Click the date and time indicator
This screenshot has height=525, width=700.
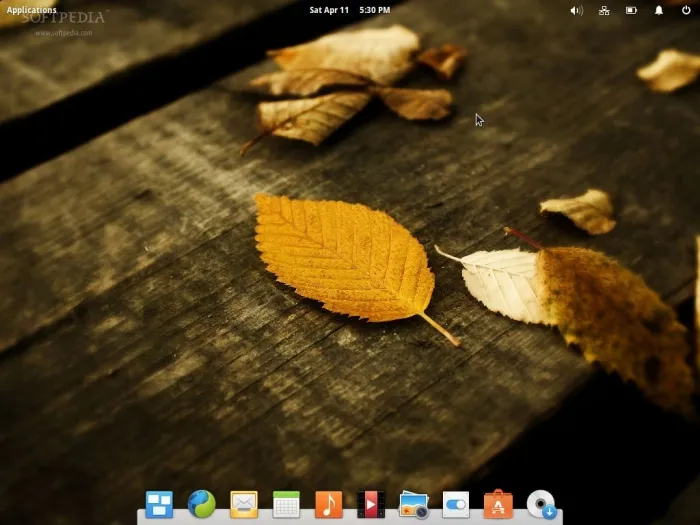pyautogui.click(x=350, y=10)
